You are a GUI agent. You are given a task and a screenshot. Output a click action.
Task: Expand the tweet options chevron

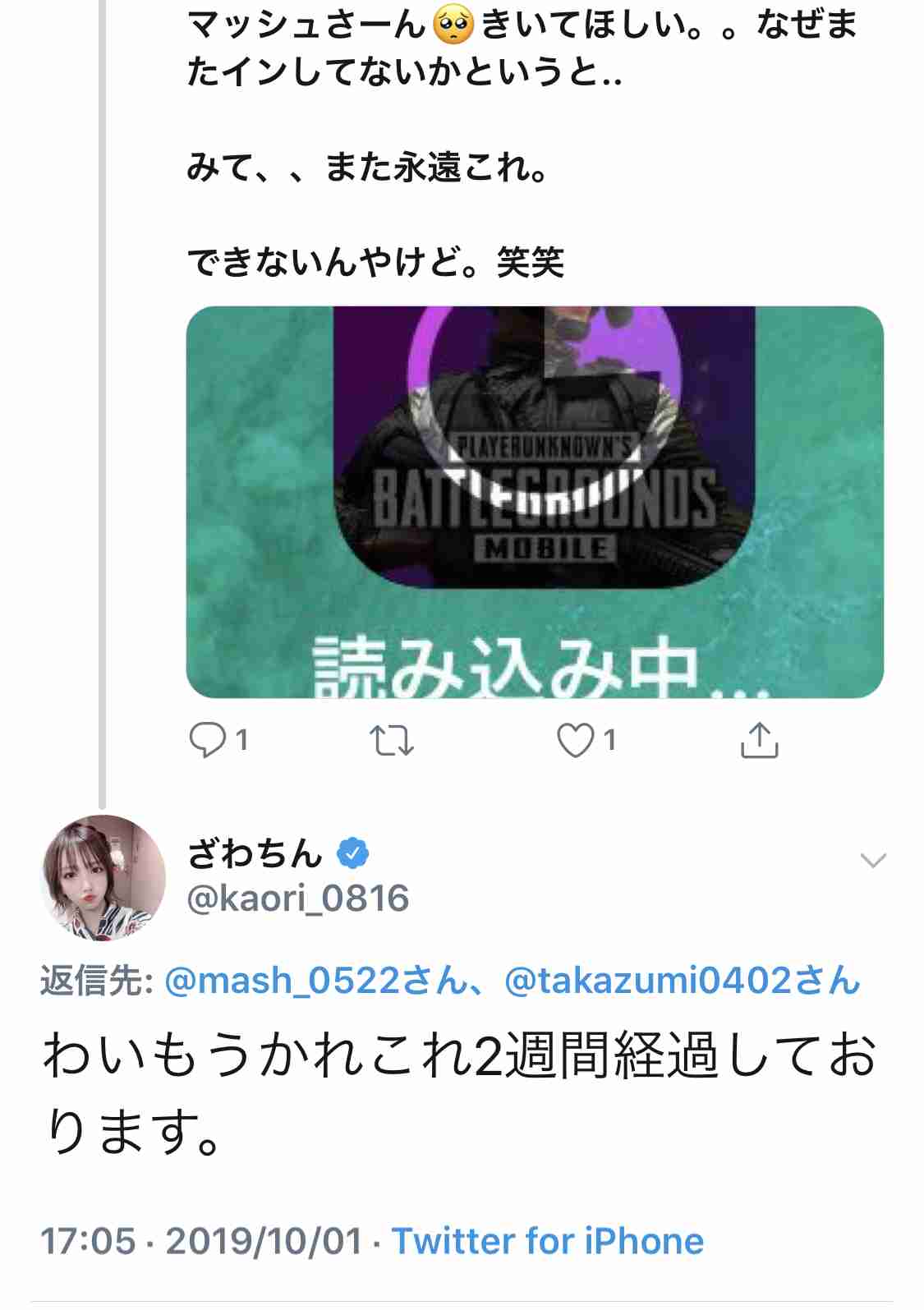pyautogui.click(x=872, y=860)
